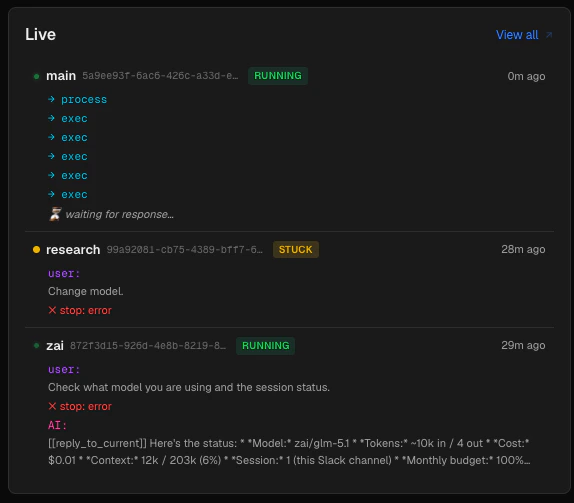Click the user: label in research session

(x=64, y=274)
